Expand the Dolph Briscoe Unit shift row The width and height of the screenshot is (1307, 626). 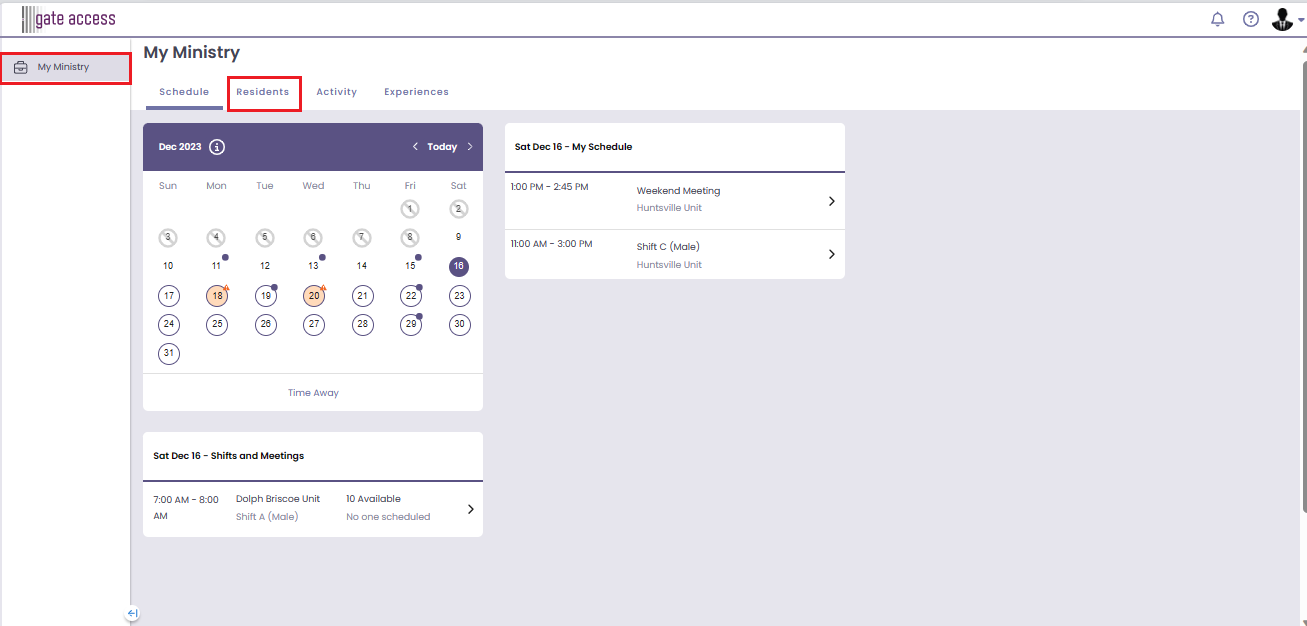[x=471, y=509]
